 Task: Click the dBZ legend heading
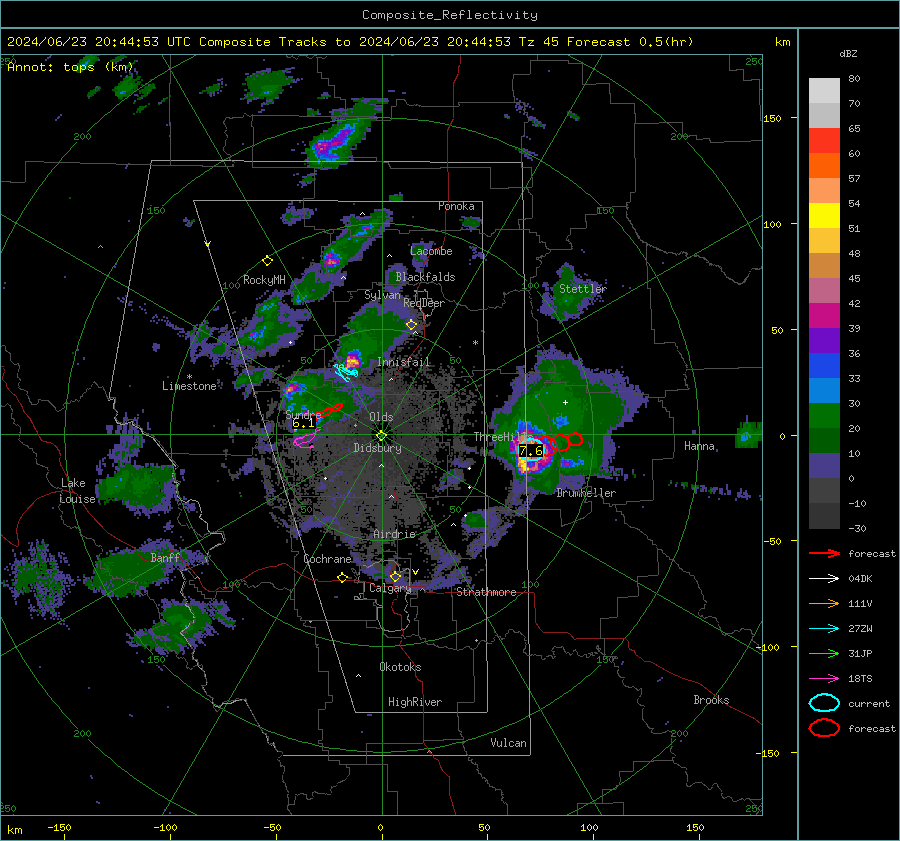(x=848, y=53)
